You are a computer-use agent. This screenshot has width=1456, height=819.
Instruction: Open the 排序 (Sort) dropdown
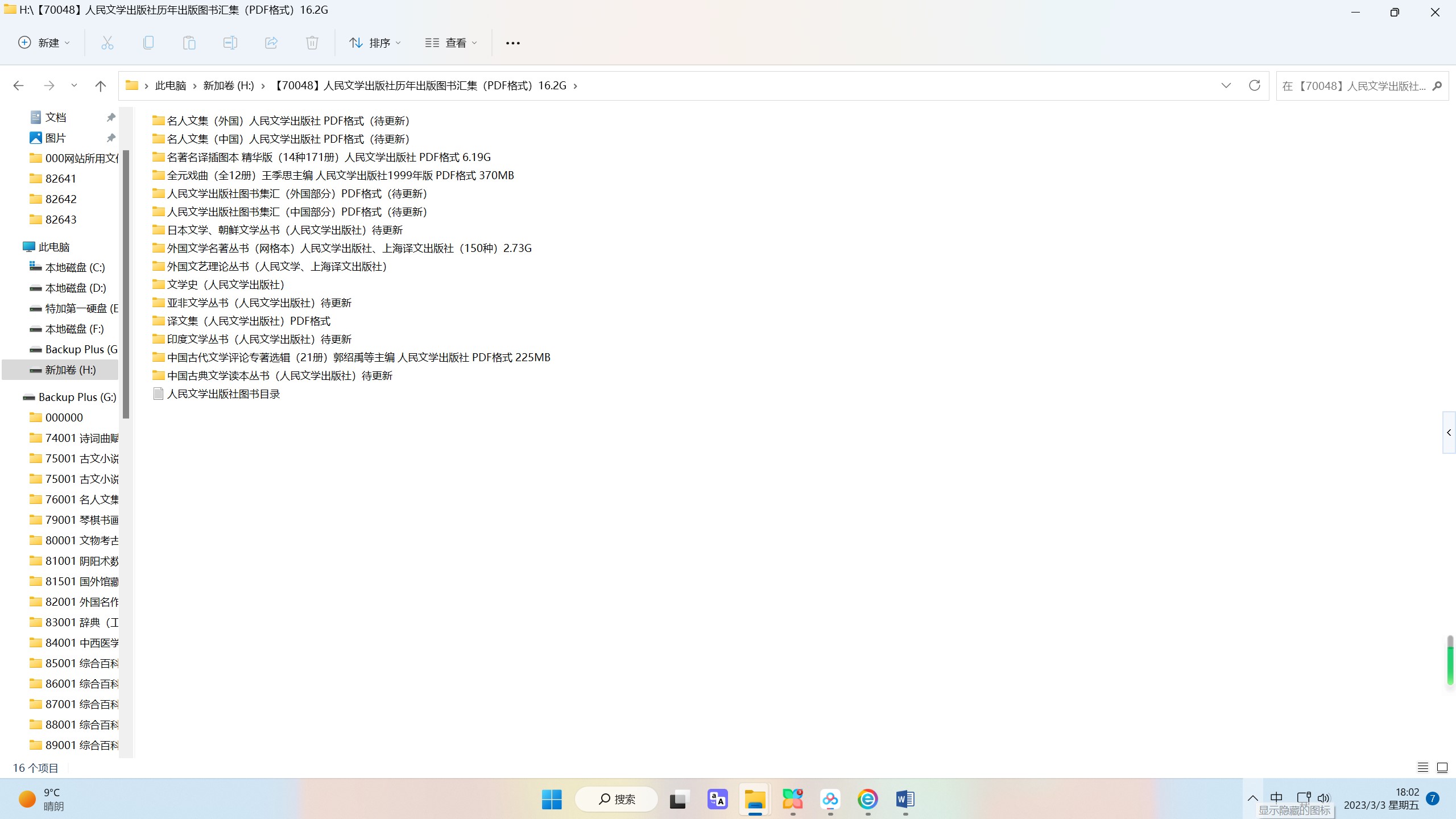(375, 43)
